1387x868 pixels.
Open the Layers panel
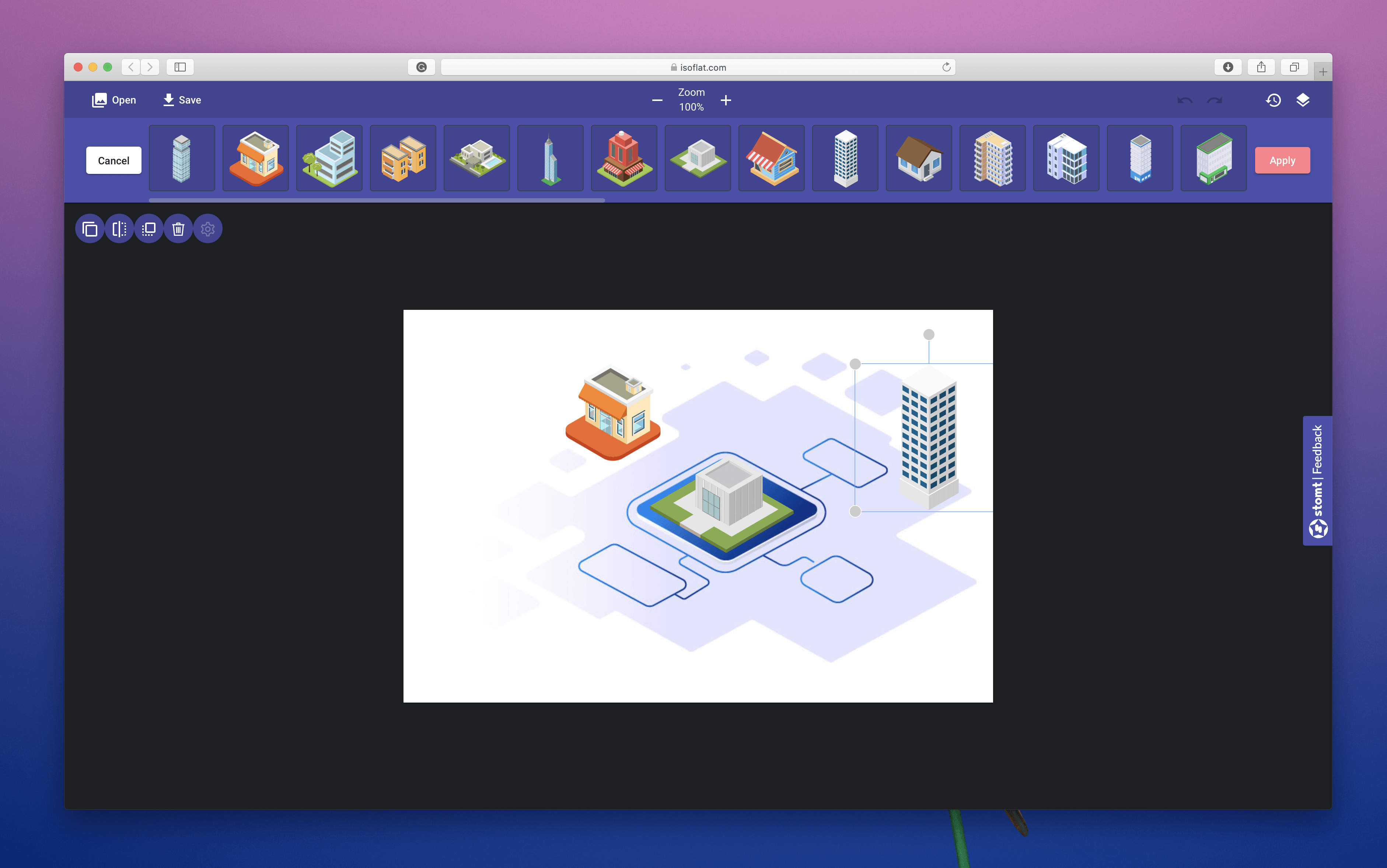[1304, 100]
